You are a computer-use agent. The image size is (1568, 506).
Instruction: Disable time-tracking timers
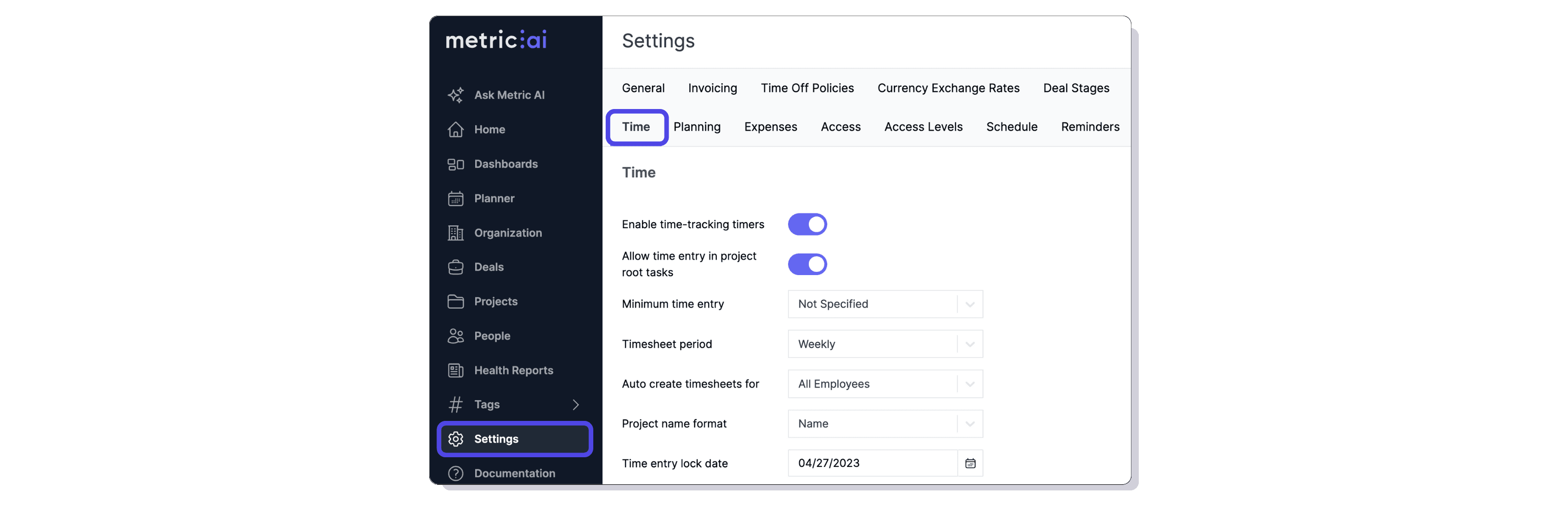807,224
